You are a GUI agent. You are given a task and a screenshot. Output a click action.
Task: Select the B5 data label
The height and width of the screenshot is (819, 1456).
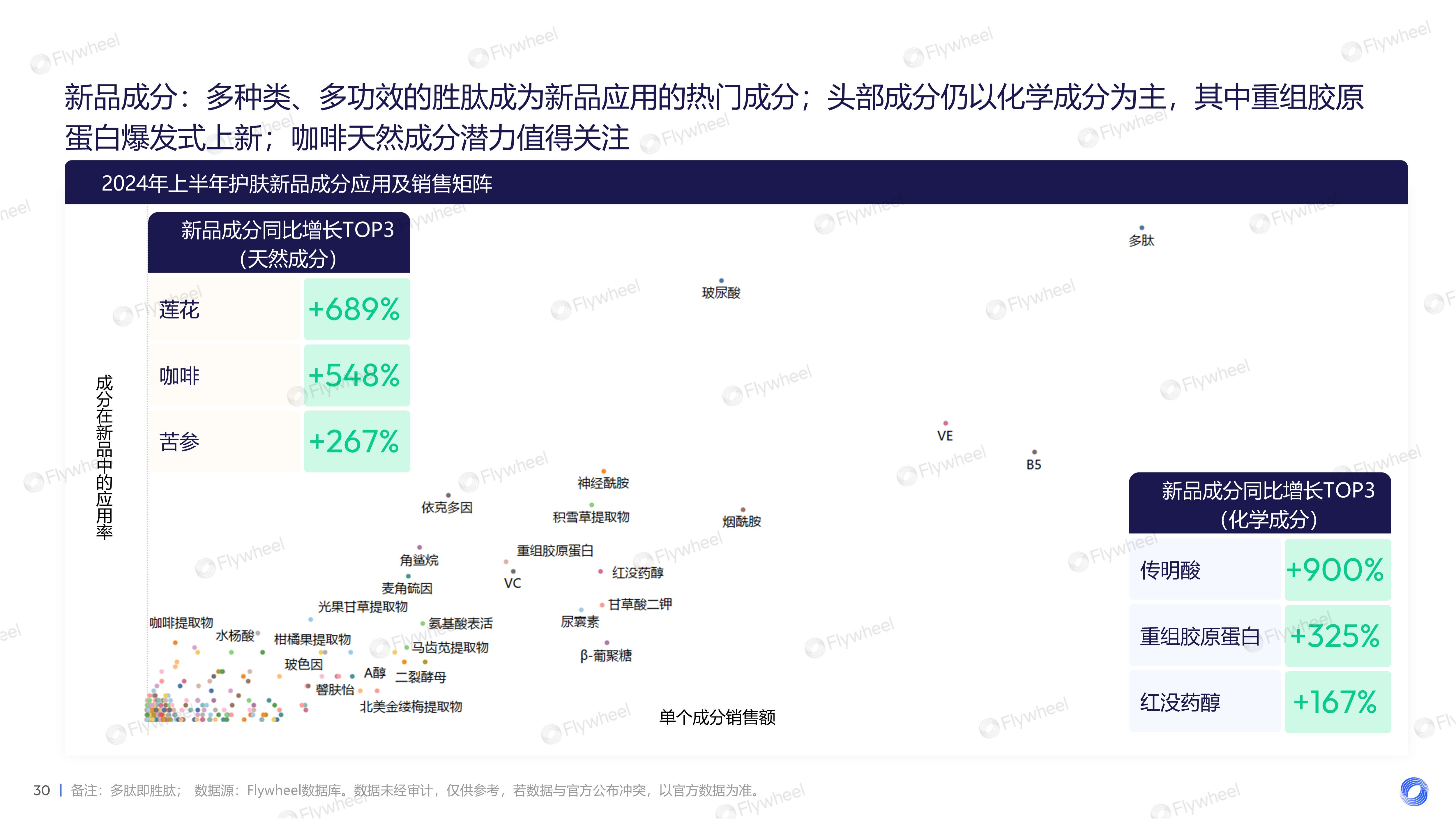[x=1033, y=465]
